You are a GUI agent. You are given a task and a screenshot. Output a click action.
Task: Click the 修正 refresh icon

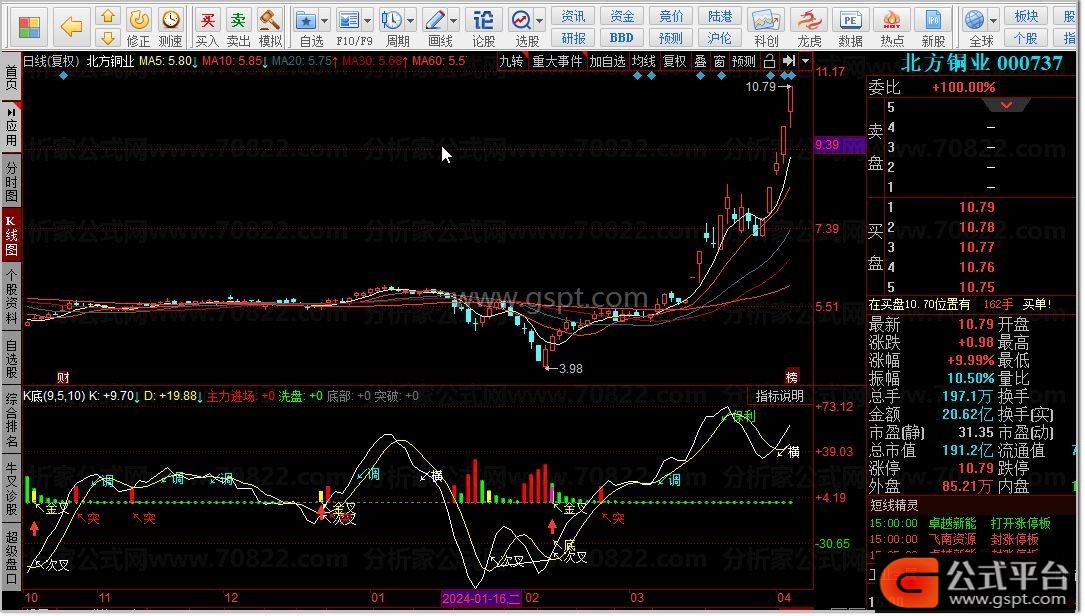click(138, 19)
